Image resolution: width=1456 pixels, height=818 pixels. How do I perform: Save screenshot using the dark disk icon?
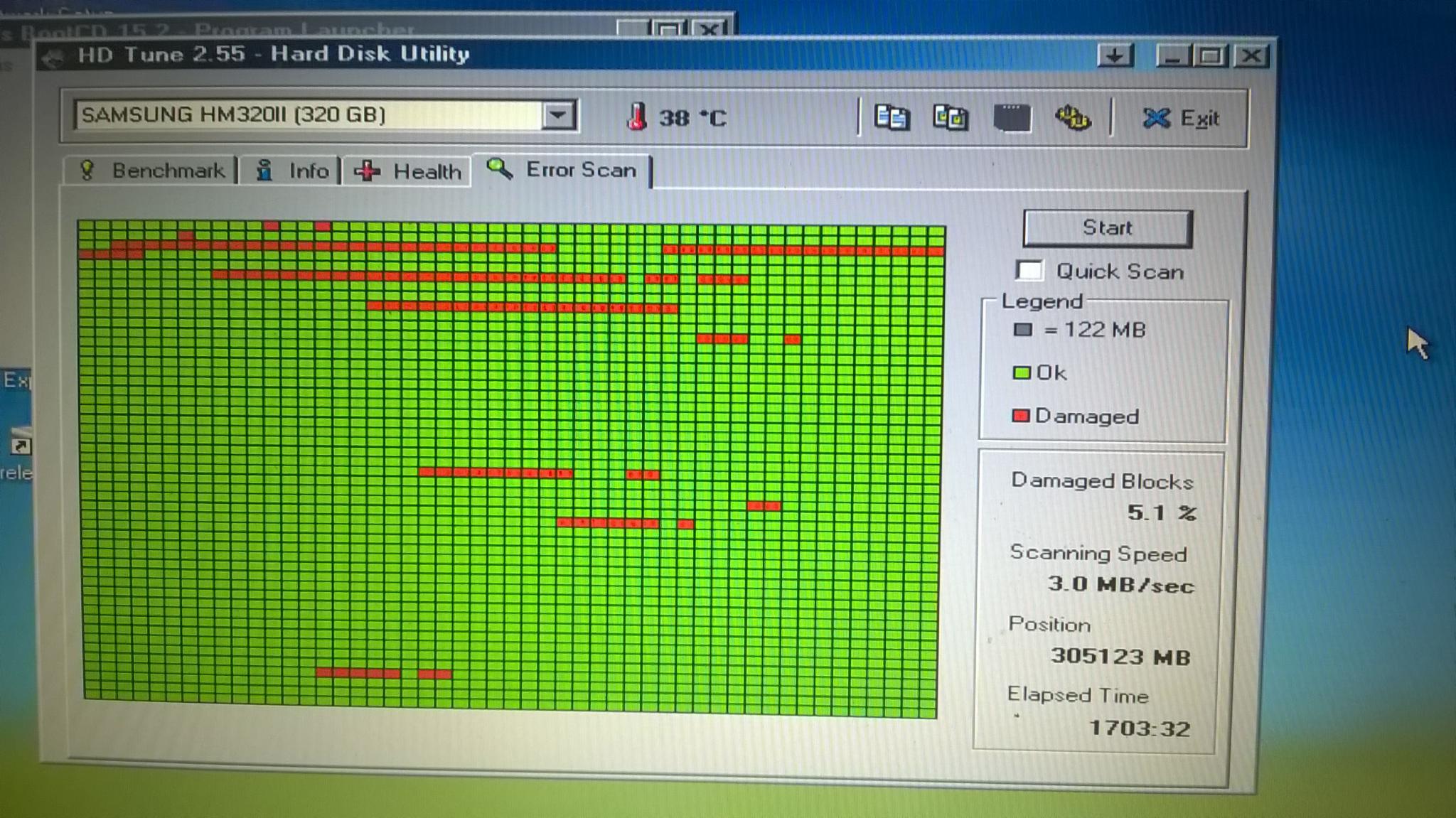pyautogui.click(x=1012, y=118)
